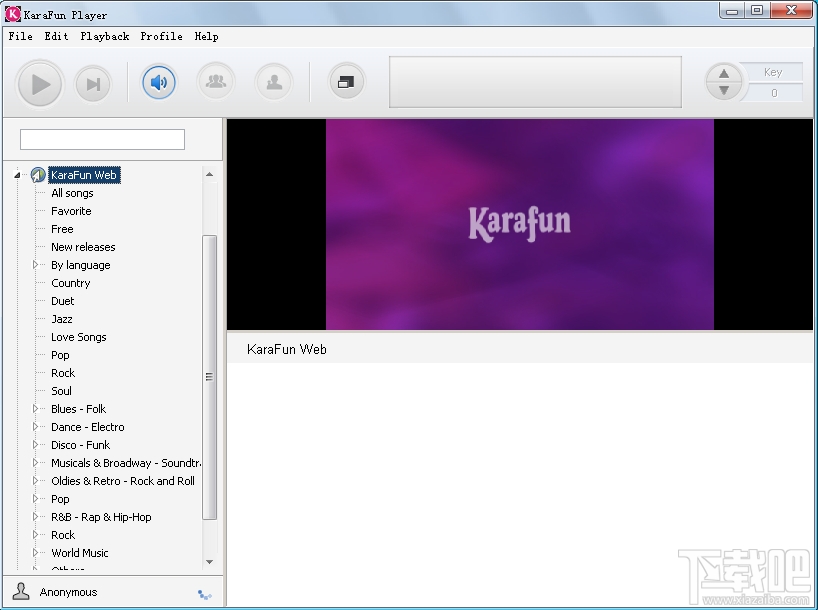Click the search input field
The width and height of the screenshot is (818, 610).
click(x=102, y=139)
